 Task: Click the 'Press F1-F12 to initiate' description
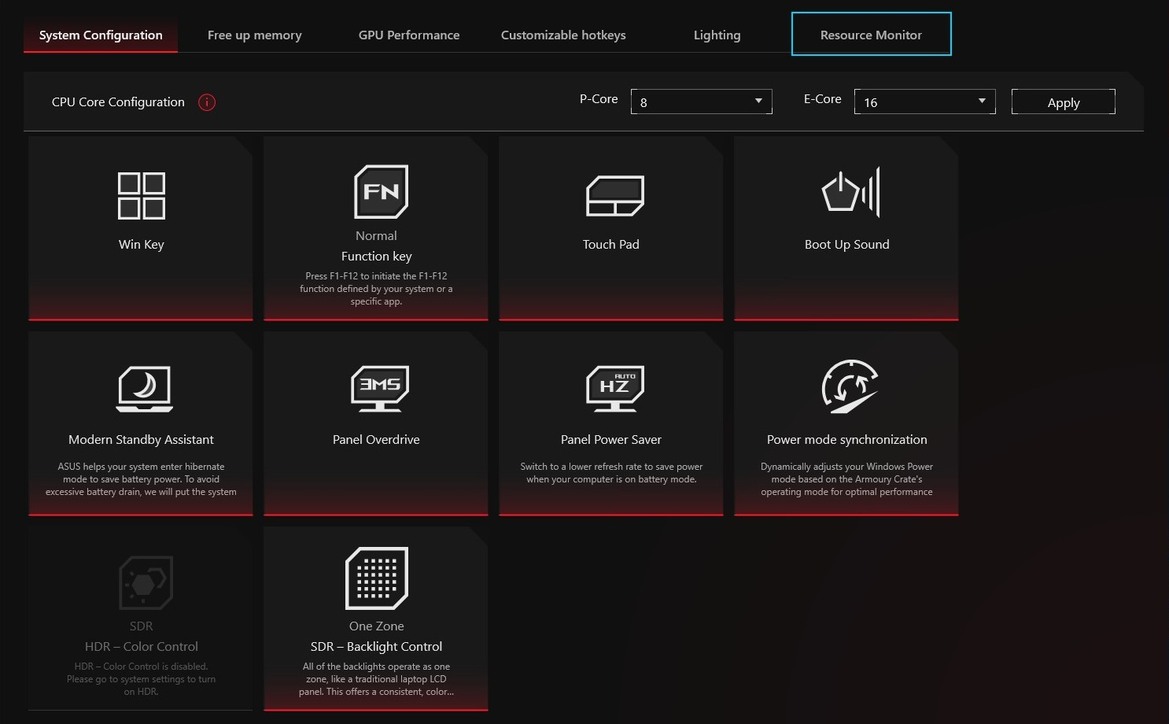coord(376,289)
